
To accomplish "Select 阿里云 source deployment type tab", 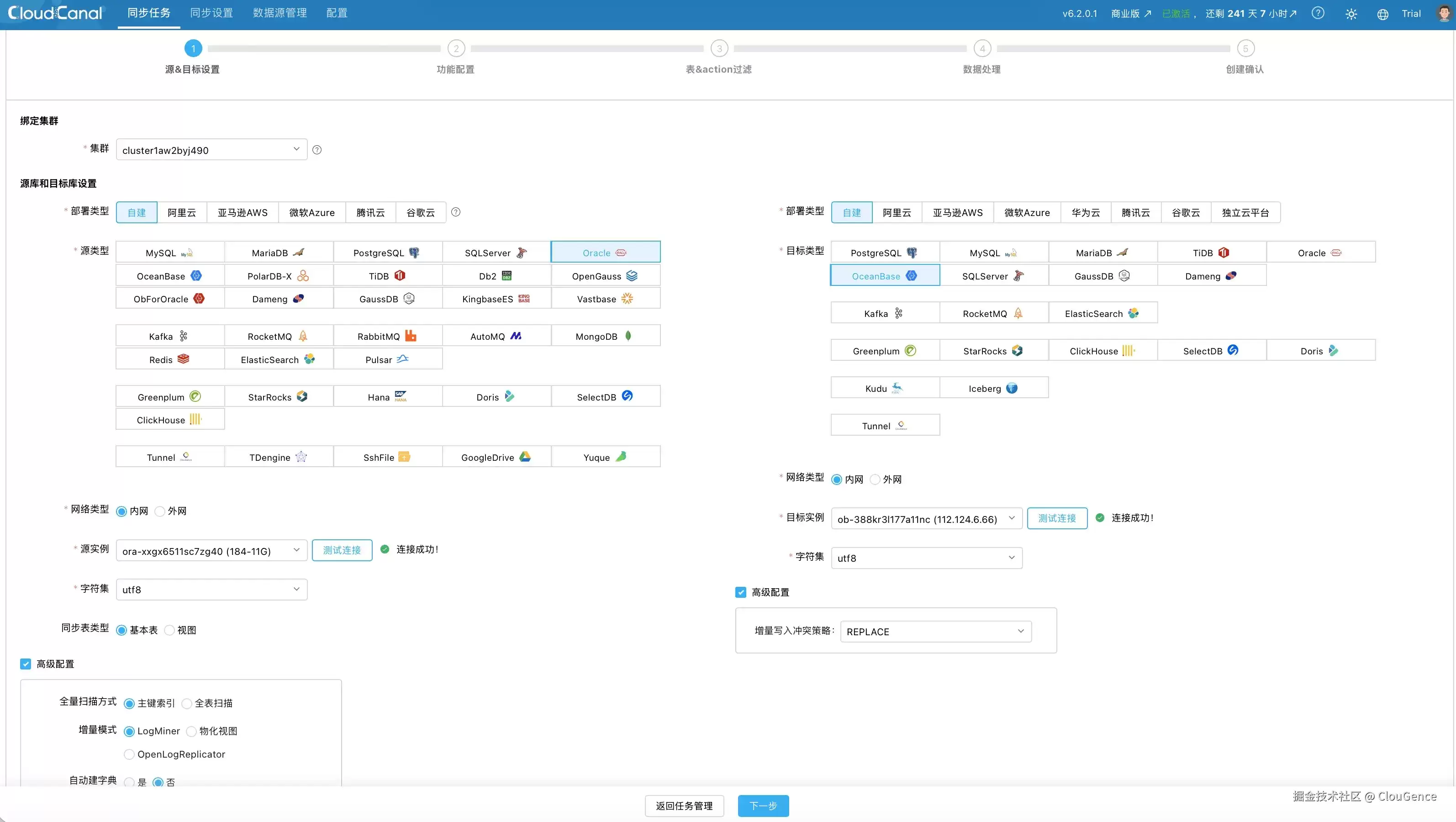I will [181, 212].
